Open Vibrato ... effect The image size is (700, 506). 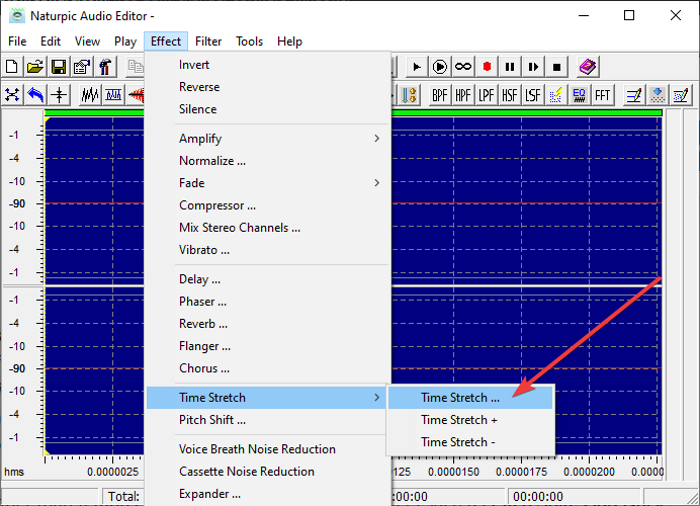(268, 250)
